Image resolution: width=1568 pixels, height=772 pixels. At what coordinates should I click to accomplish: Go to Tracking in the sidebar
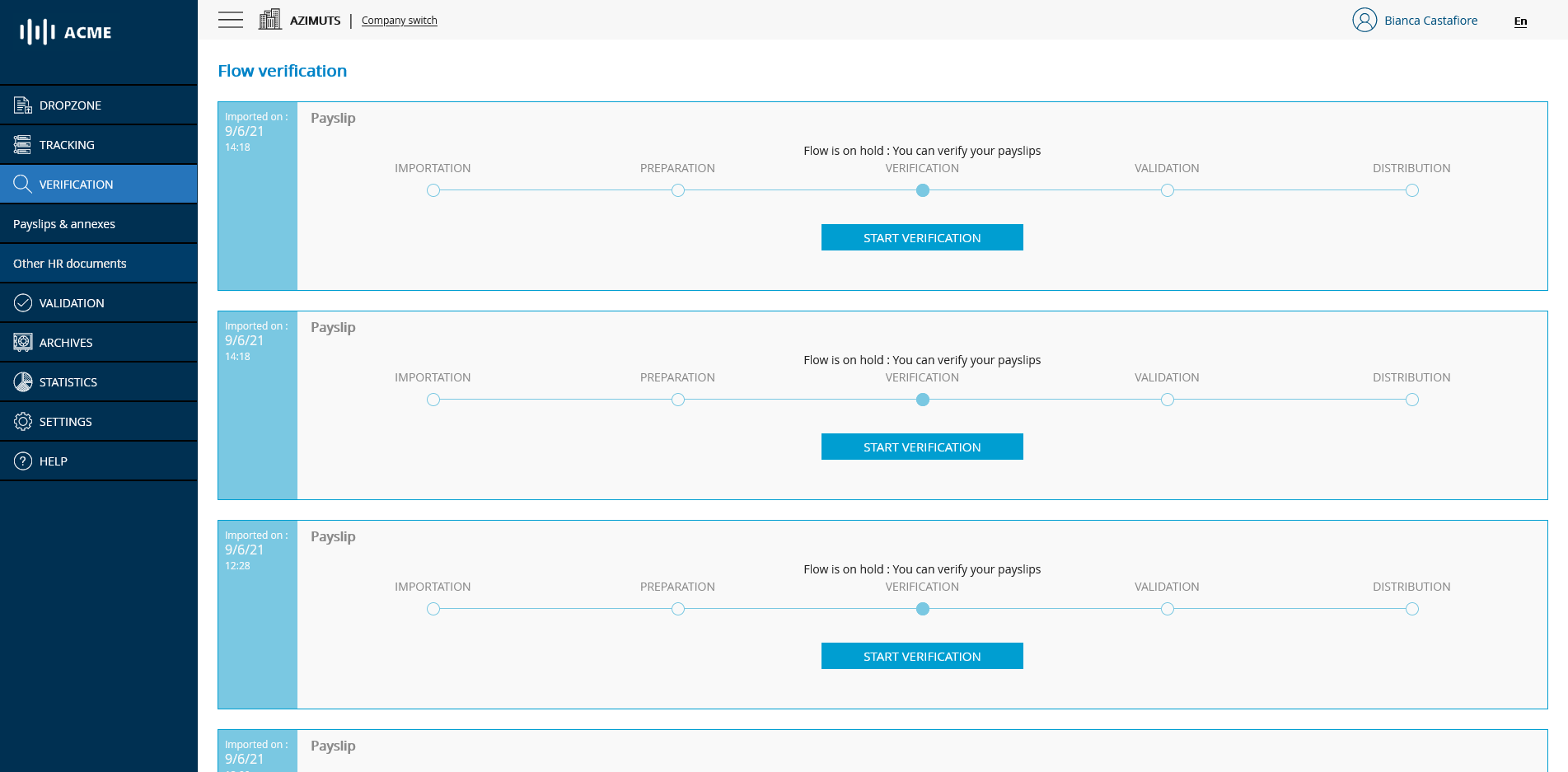click(67, 145)
